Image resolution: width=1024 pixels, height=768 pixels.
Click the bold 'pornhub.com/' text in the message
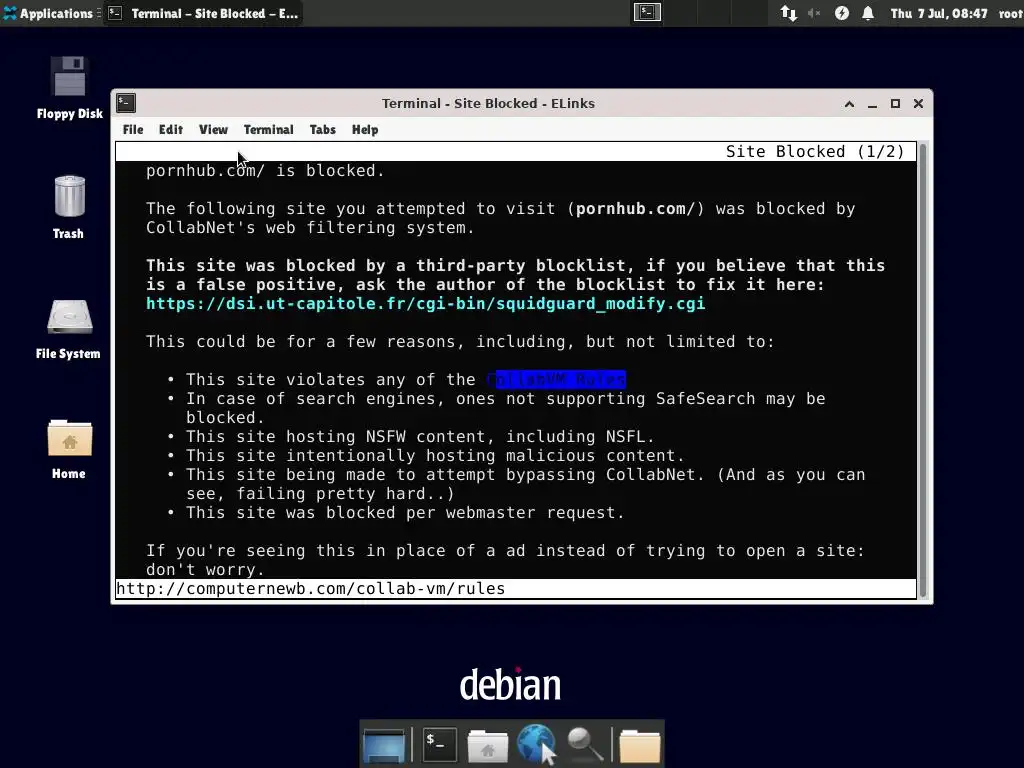(x=635, y=209)
